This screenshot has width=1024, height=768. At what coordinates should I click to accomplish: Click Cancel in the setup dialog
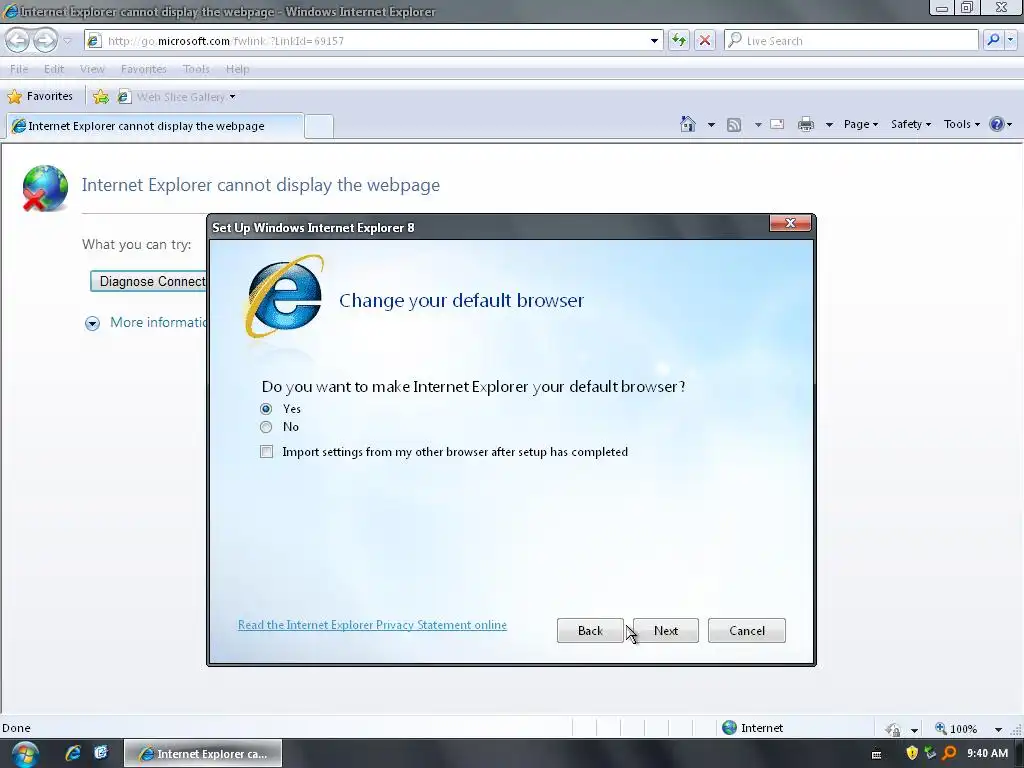[x=746, y=631]
